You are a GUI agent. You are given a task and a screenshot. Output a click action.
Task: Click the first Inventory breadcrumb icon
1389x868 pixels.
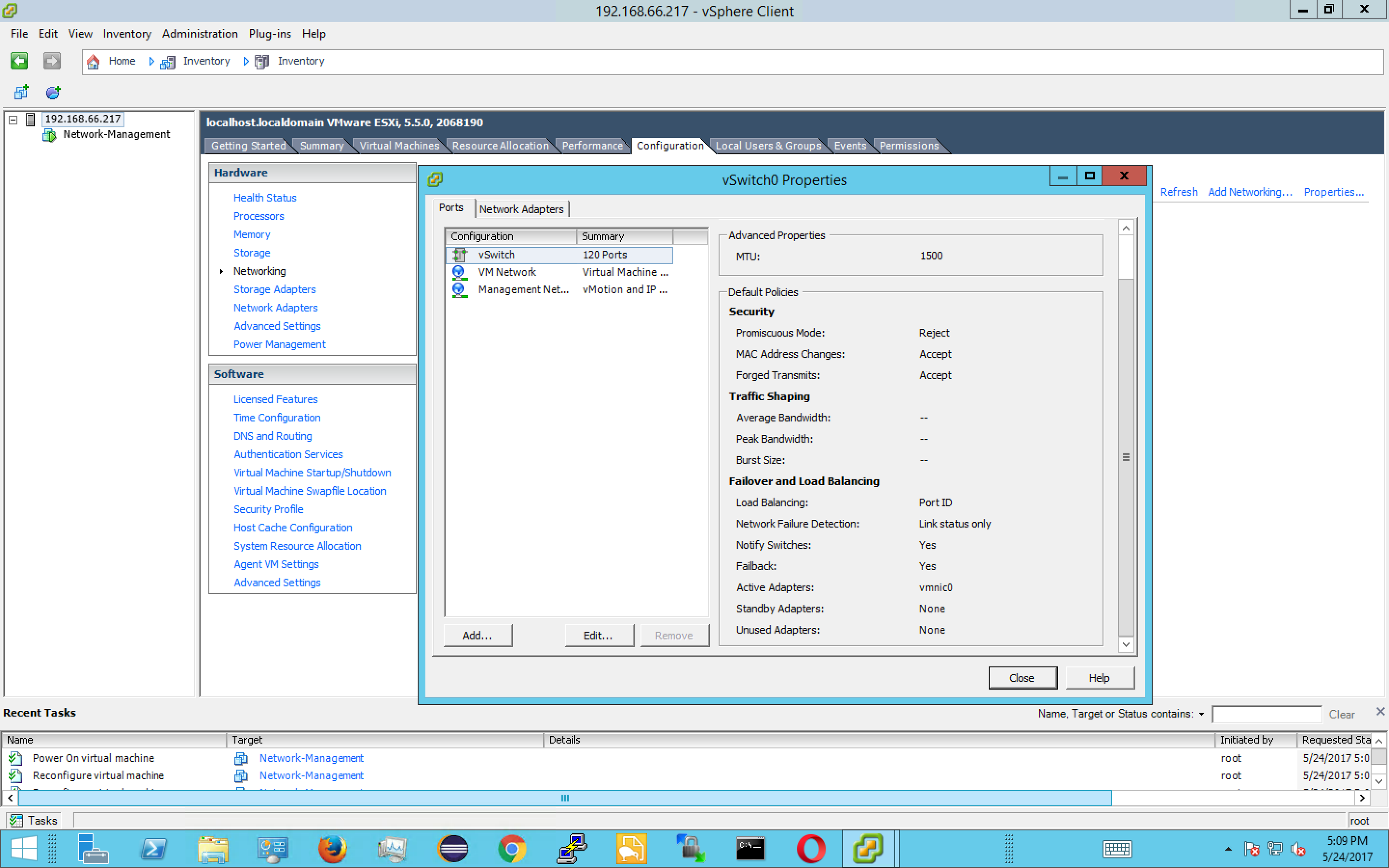click(168, 61)
